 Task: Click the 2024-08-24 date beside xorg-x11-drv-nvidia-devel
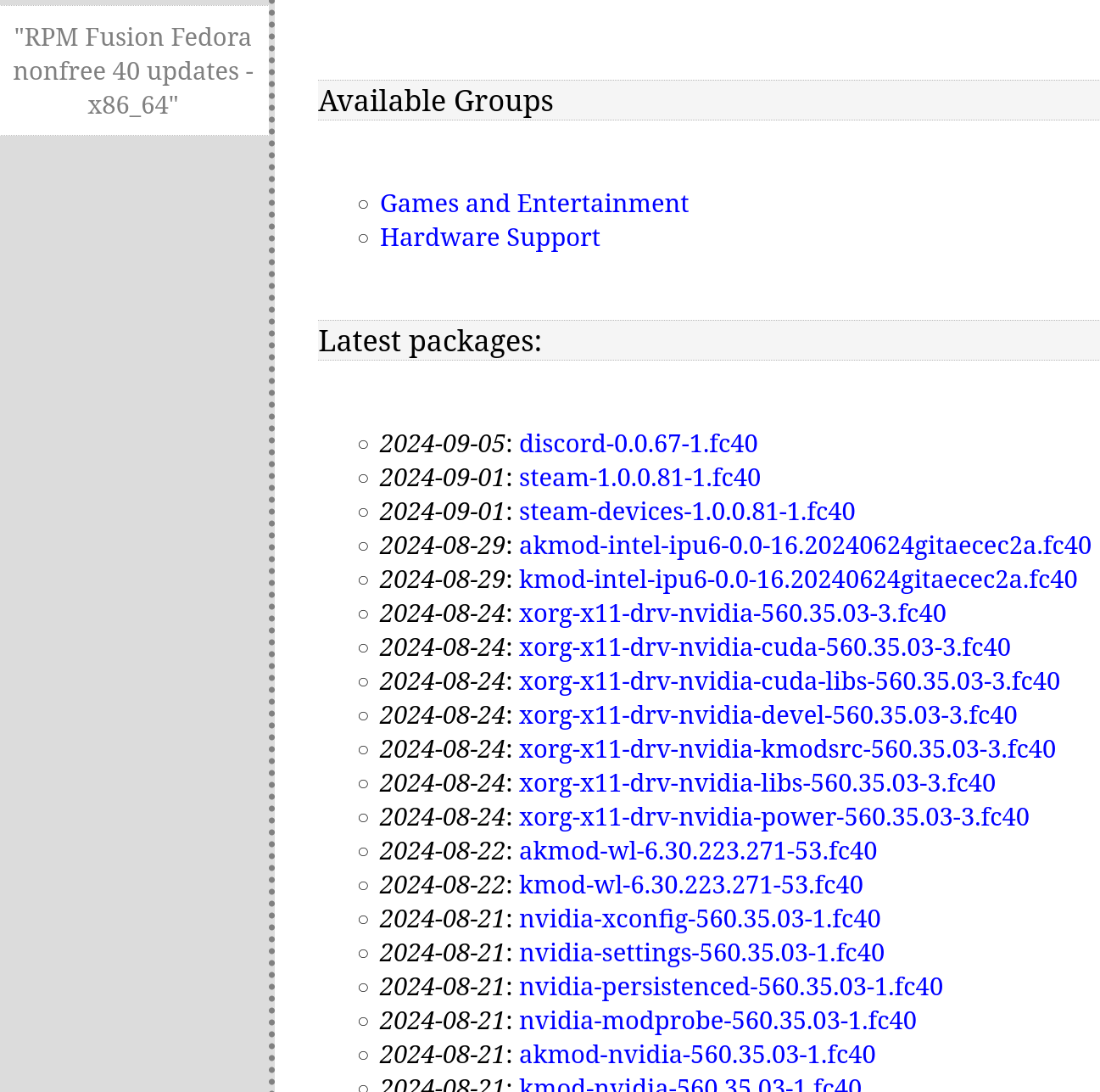pyautogui.click(x=443, y=715)
